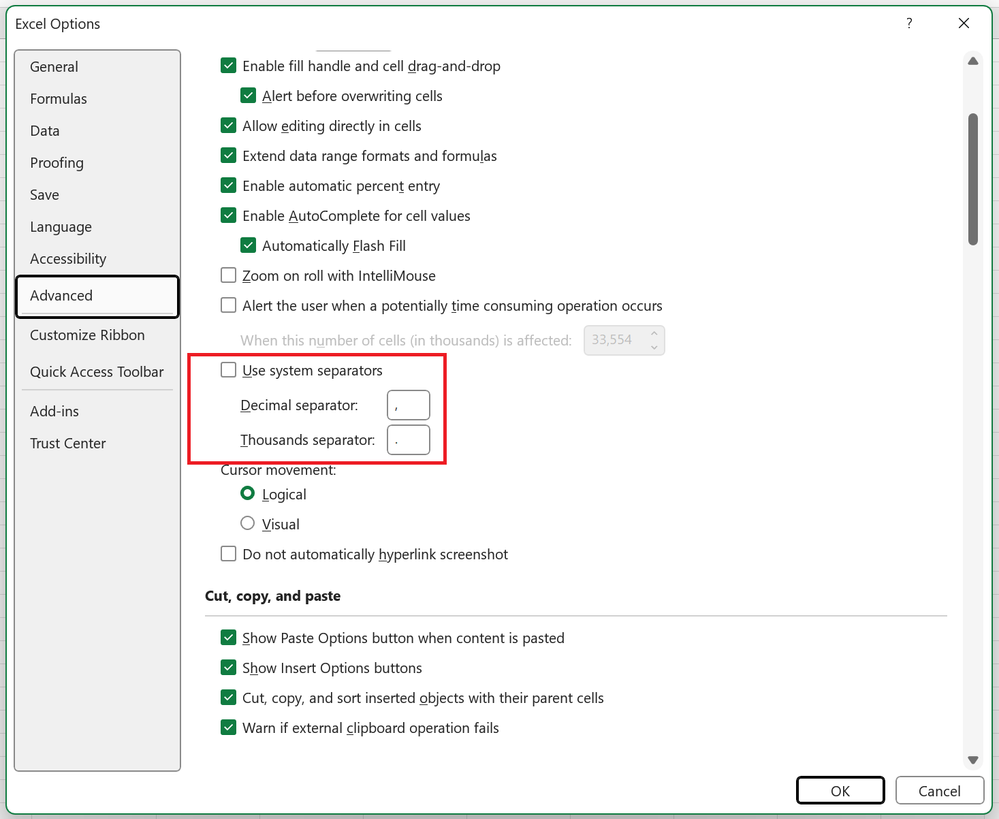Uncheck Show Paste Options button when pasted
Viewport: 999px width, 819px height.
click(228, 637)
